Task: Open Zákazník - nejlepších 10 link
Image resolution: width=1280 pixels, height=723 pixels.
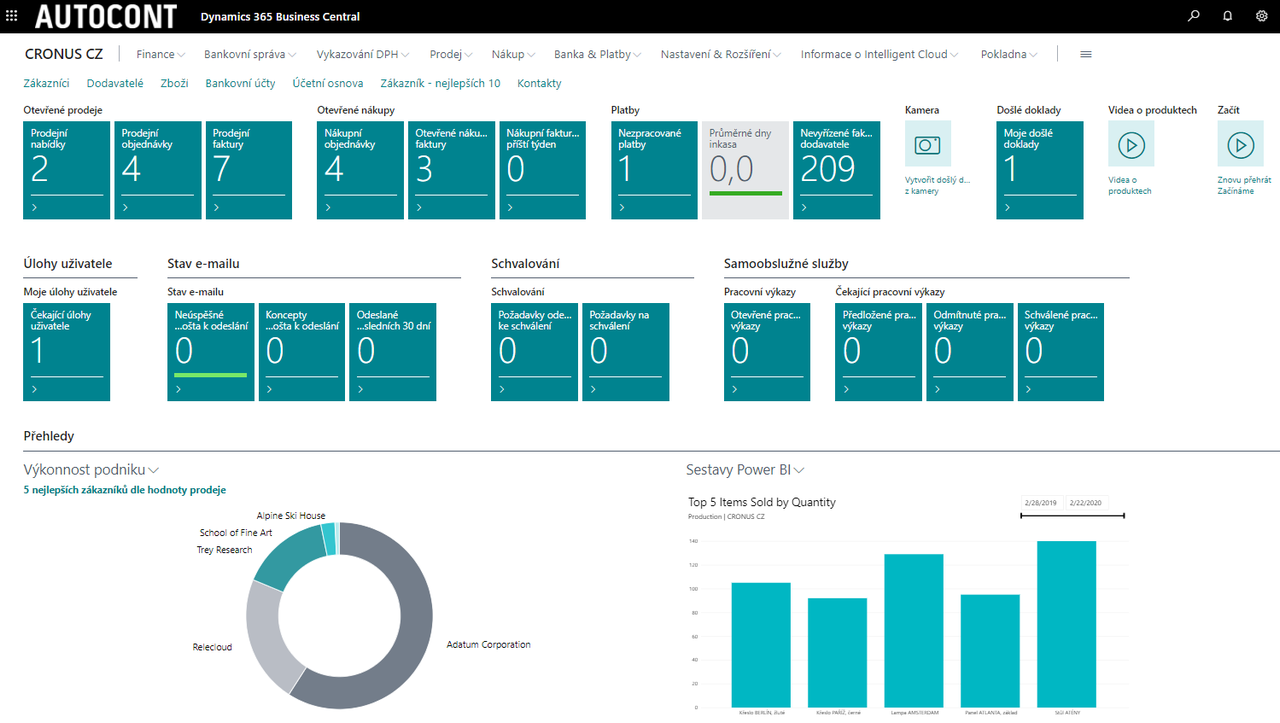Action: pos(441,84)
